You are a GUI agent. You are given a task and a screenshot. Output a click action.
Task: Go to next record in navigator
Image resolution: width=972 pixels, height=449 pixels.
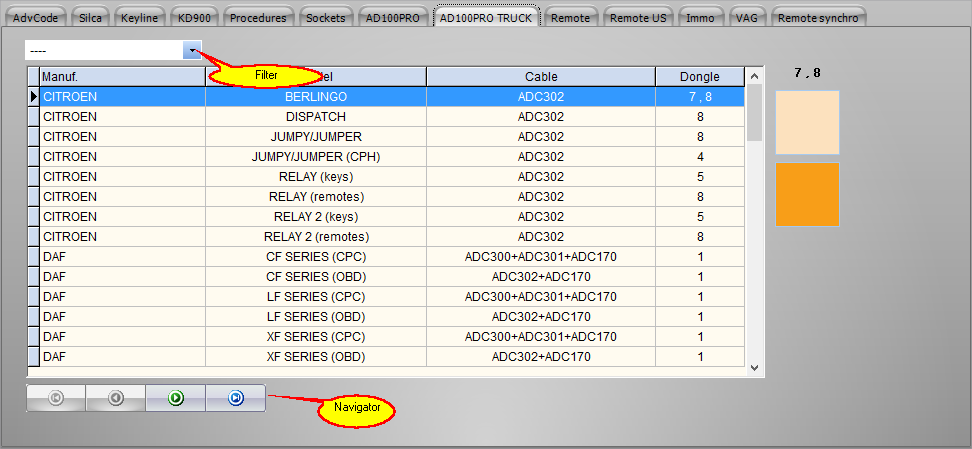click(x=176, y=398)
